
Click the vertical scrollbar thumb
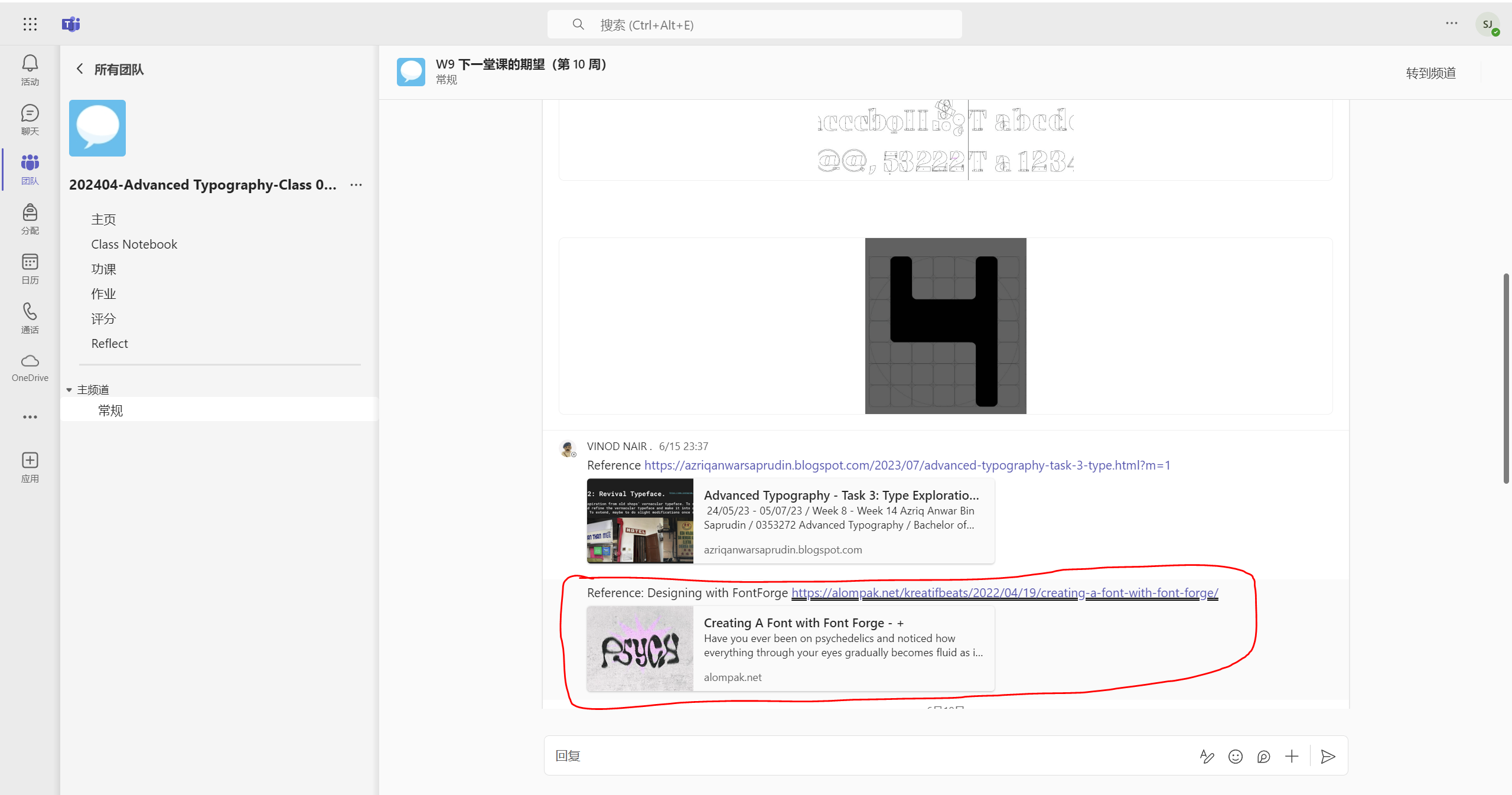click(x=1507, y=378)
